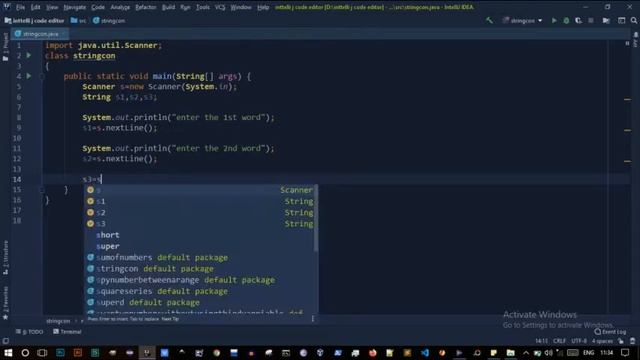Click the stringcon breadcrumb below the editor

click(x=58, y=321)
